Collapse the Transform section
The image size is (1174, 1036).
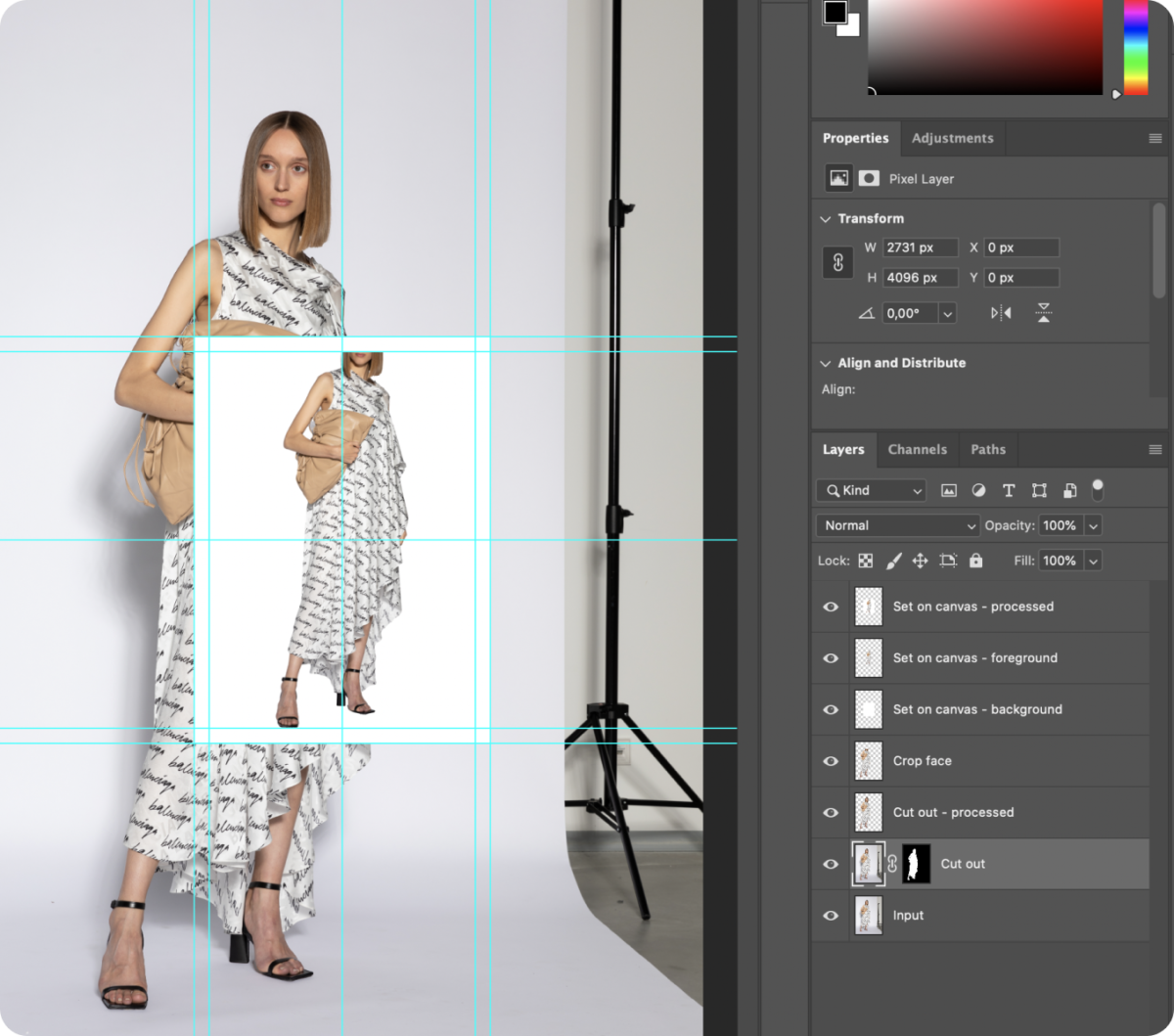[x=827, y=219]
